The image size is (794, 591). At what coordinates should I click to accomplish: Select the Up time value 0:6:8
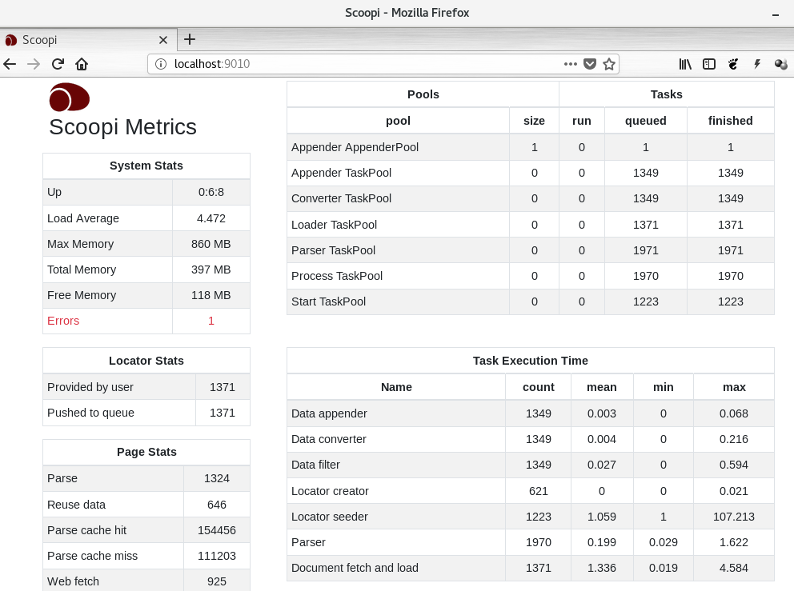(211, 192)
